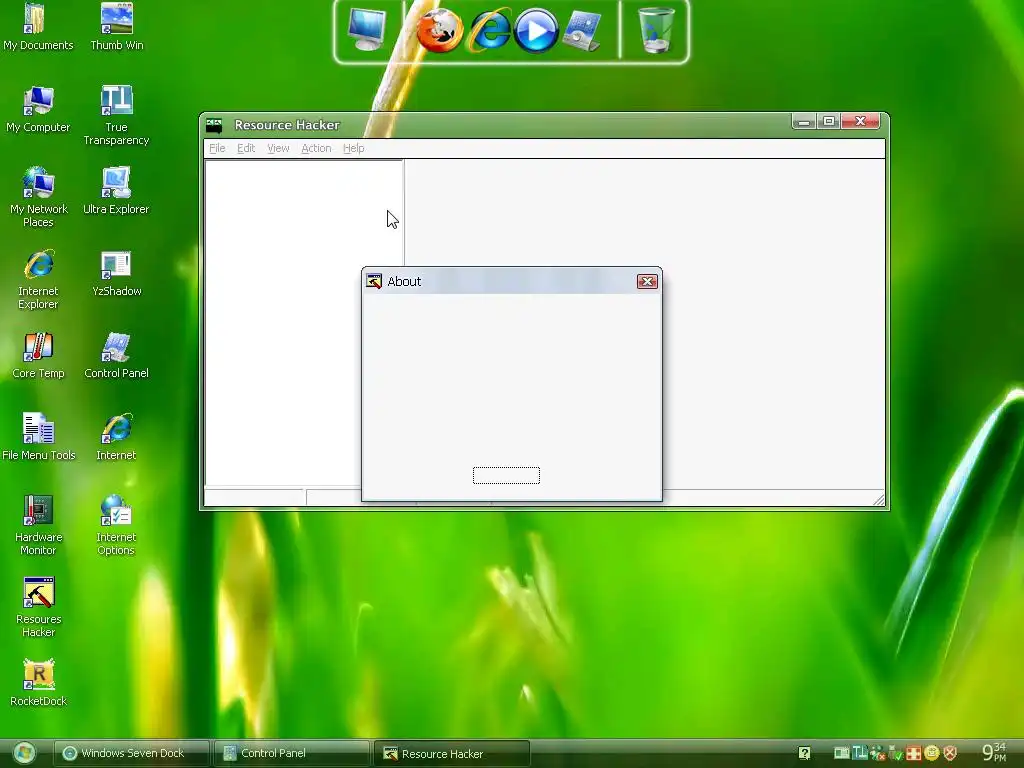Launch Internet Explorer from the top dock
Viewport: 1024px width, 768px height.
pos(488,31)
